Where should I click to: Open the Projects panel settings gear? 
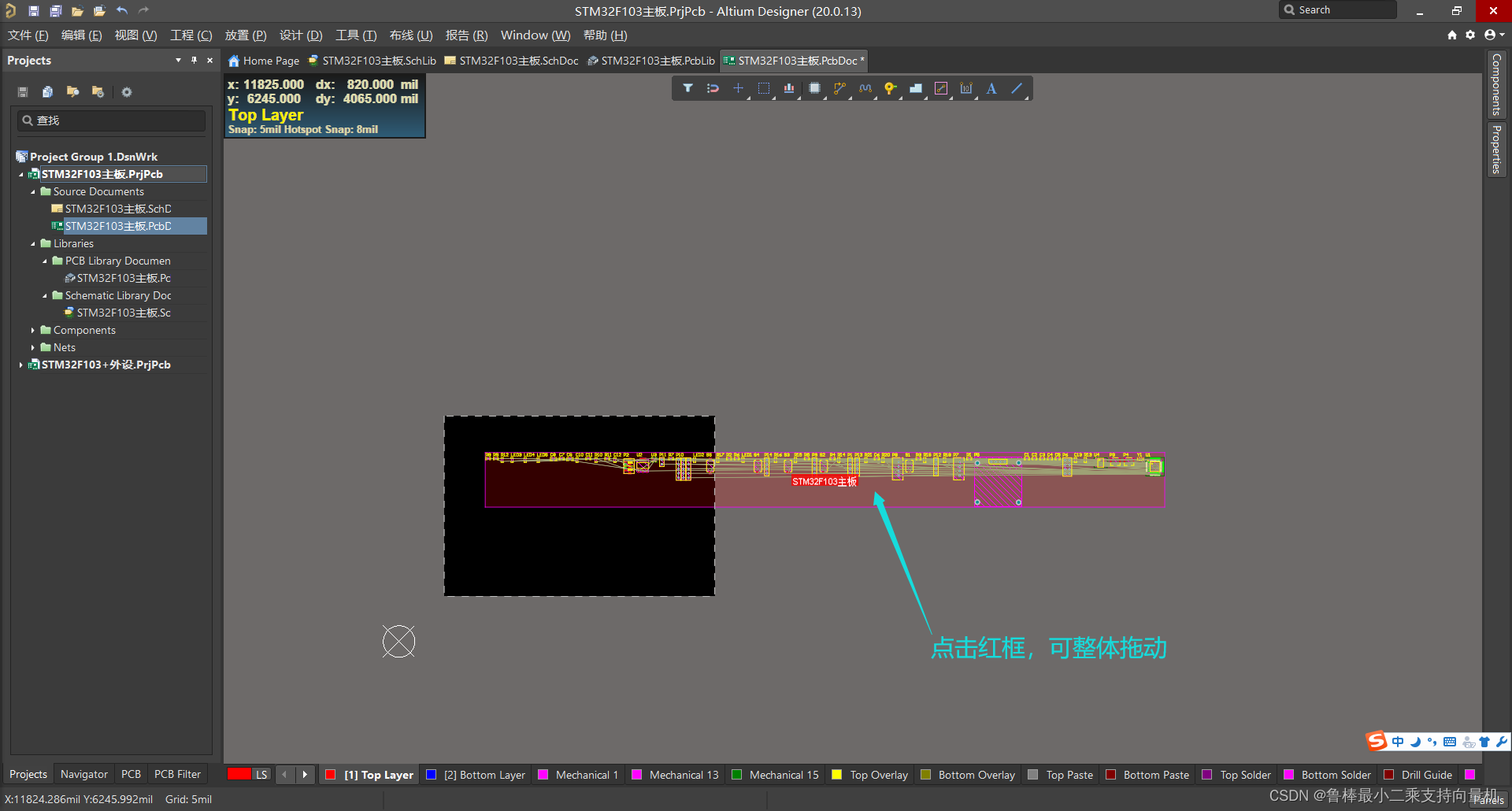(x=127, y=92)
